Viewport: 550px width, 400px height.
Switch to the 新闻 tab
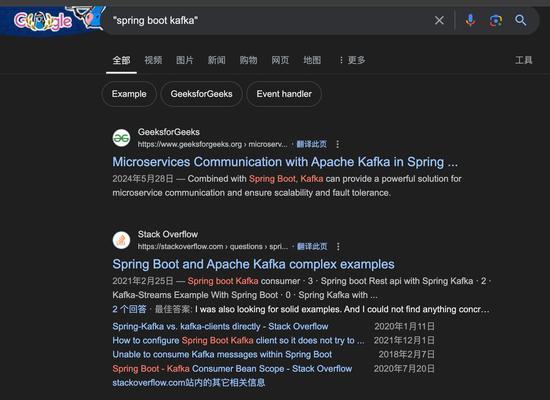[216, 60]
